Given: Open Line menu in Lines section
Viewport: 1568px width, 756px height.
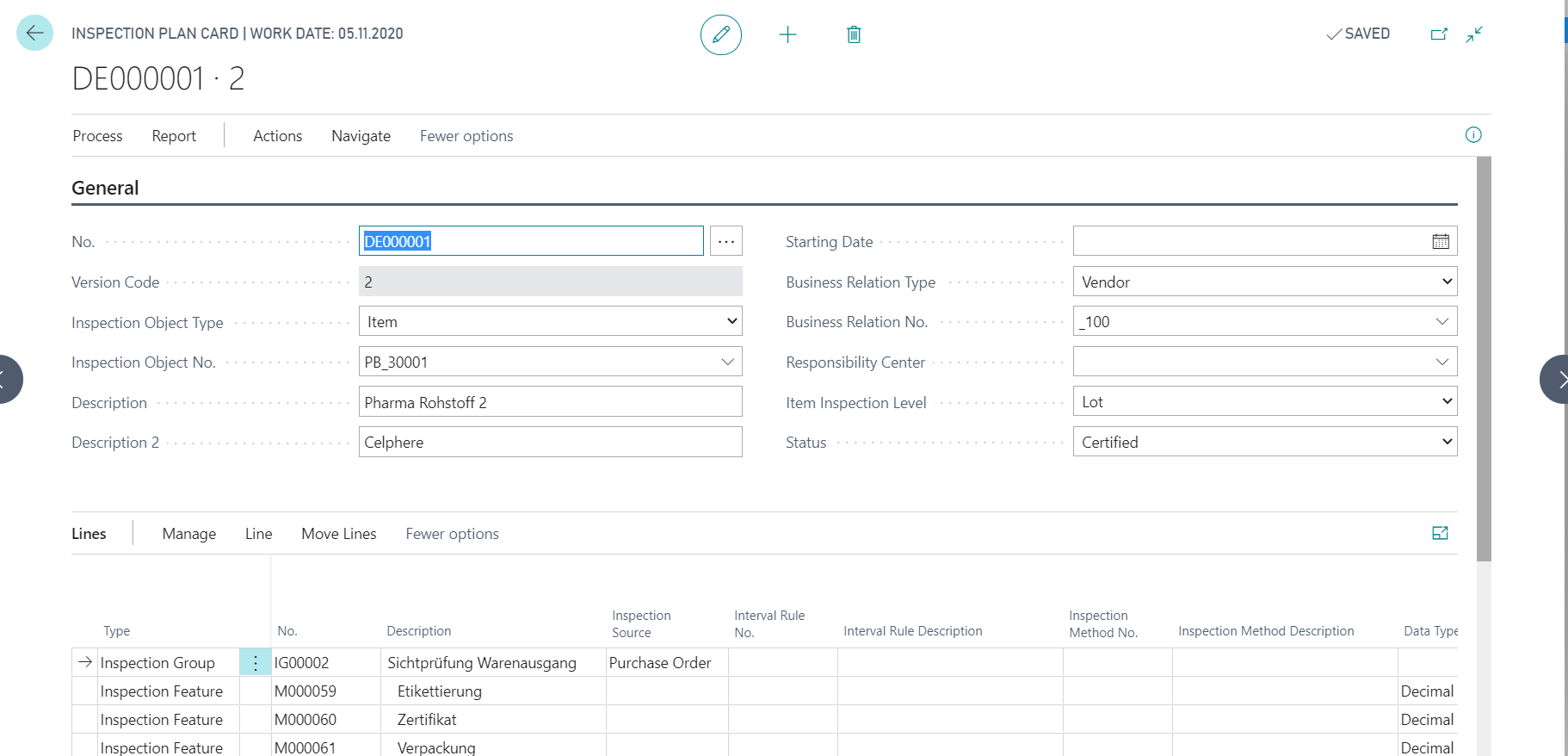Looking at the screenshot, I should pyautogui.click(x=258, y=534).
